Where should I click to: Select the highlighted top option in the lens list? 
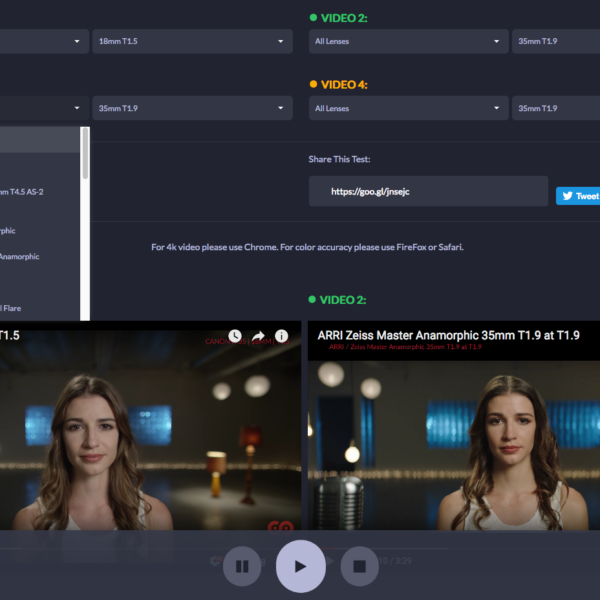coord(40,140)
